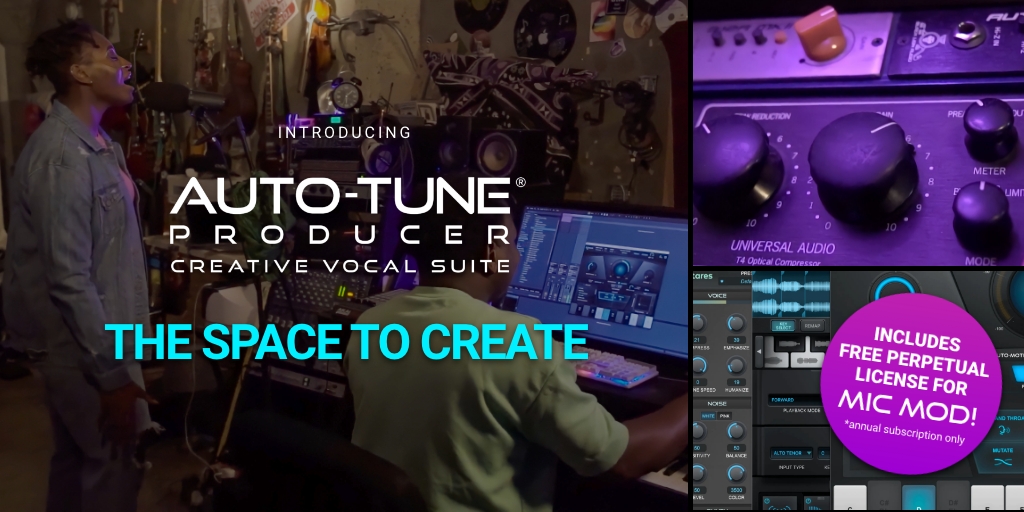Click the INPUT TYPE label
Image resolution: width=1024 pixels, height=512 pixels.
click(792, 467)
